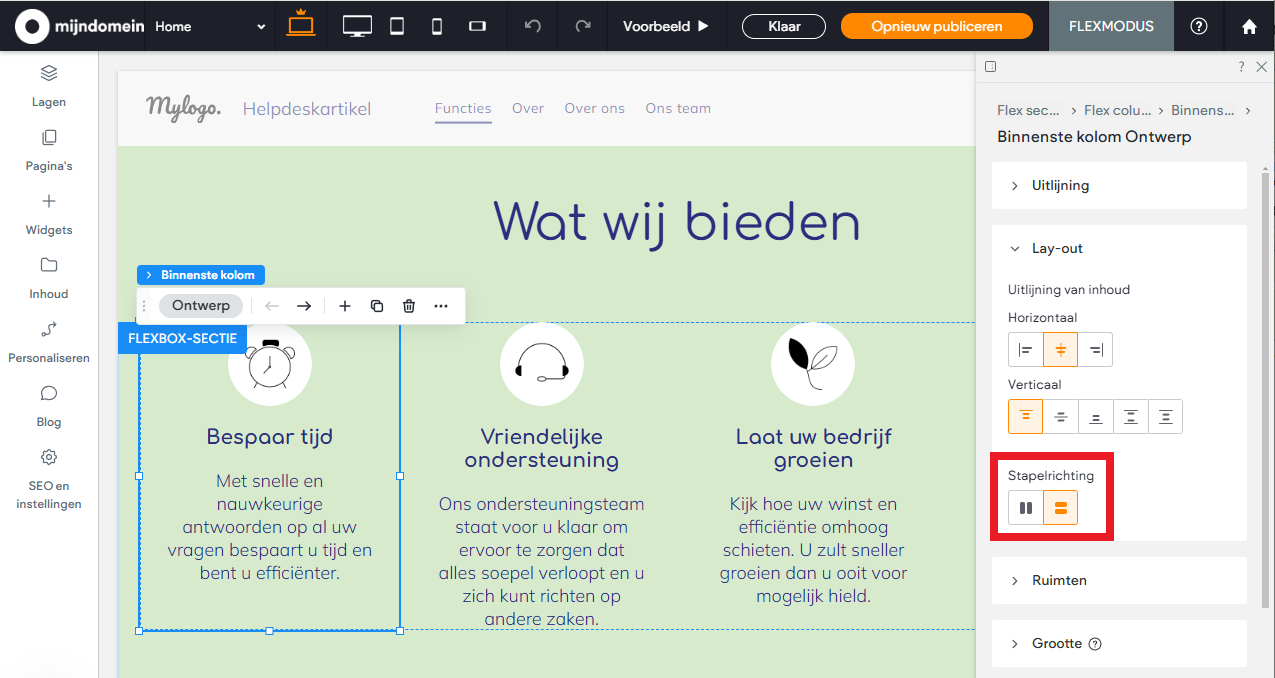
Task: Click the Klaar button
Action: (x=783, y=27)
